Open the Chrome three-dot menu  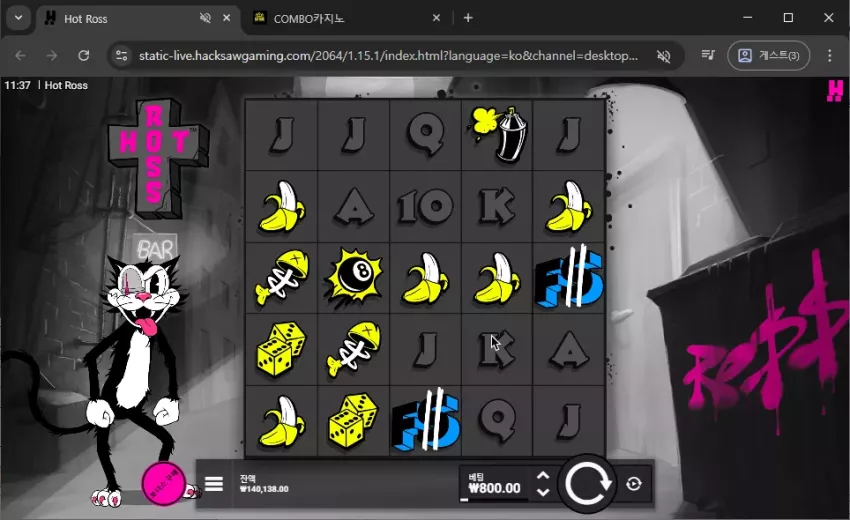(x=829, y=55)
